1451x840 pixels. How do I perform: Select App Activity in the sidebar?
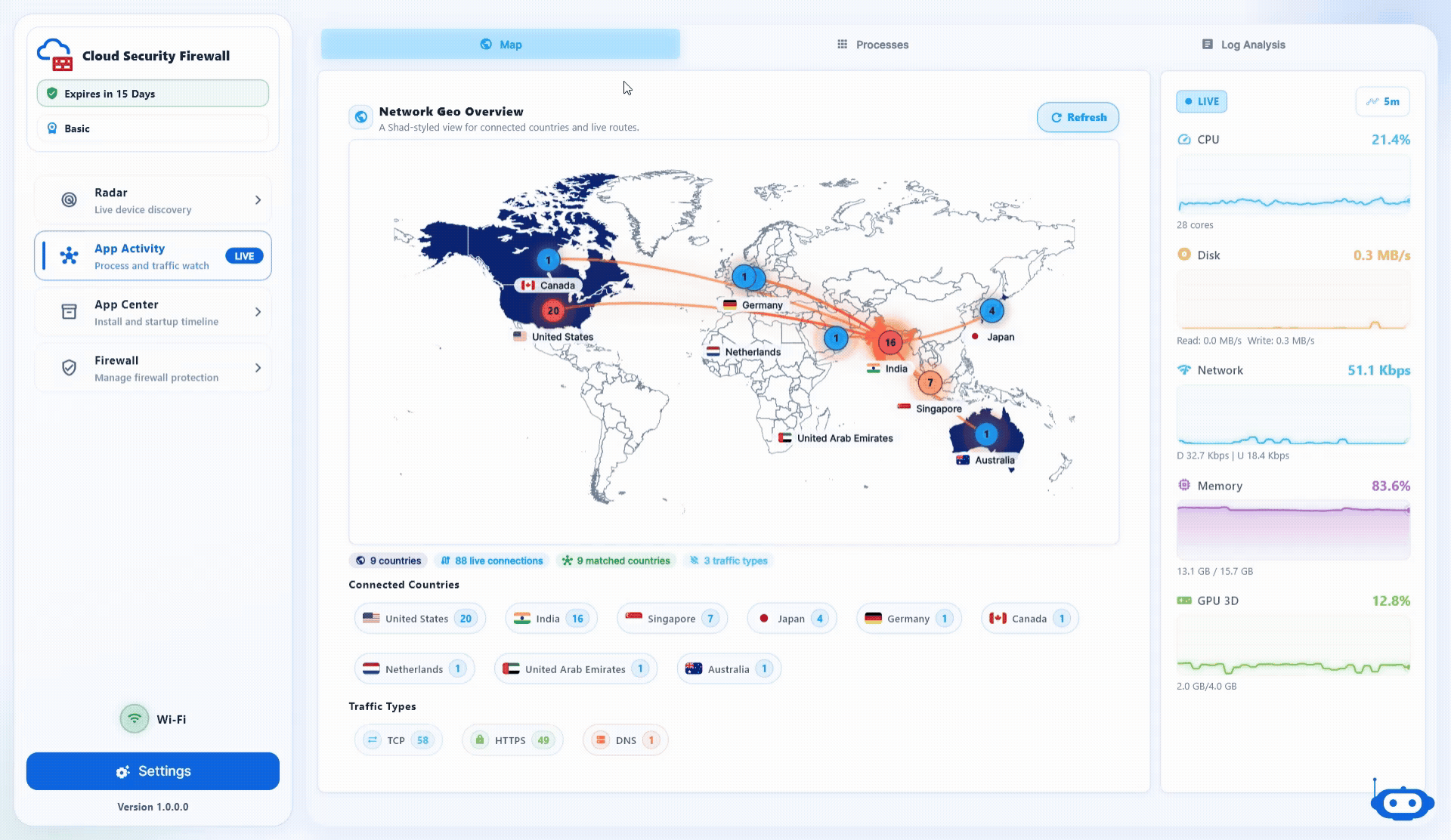153,256
